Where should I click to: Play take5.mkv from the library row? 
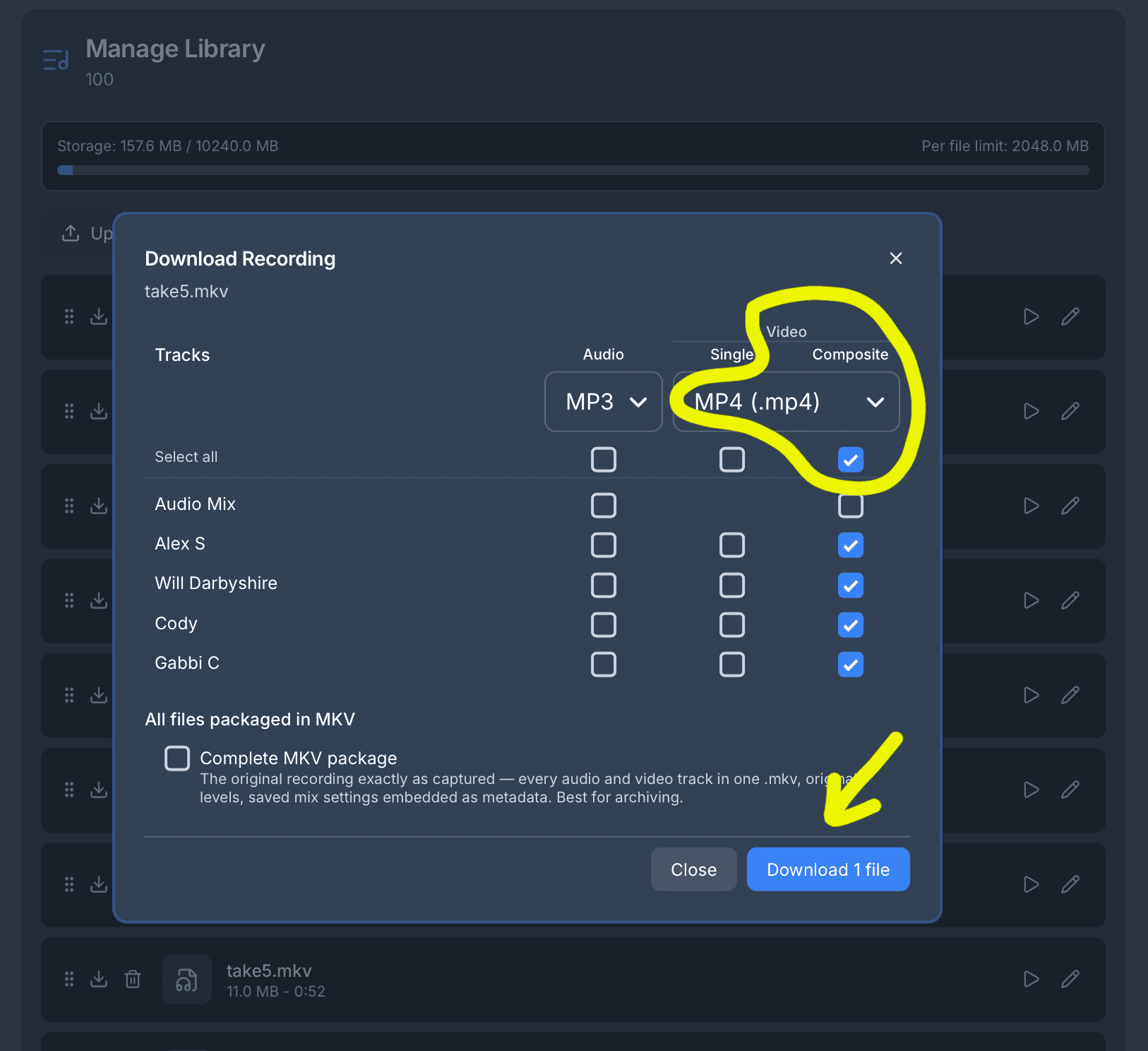pos(1032,979)
